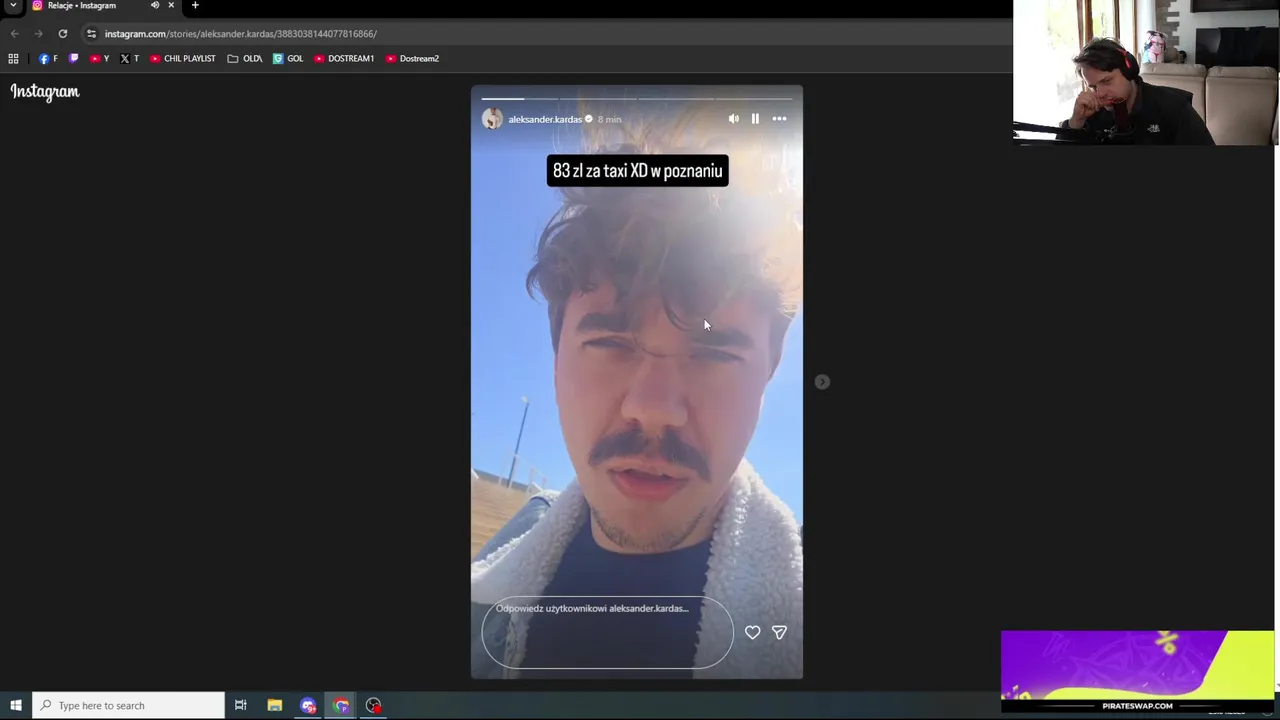The image size is (1280, 720).
Task: Share the story via paper plane icon
Action: 779,632
